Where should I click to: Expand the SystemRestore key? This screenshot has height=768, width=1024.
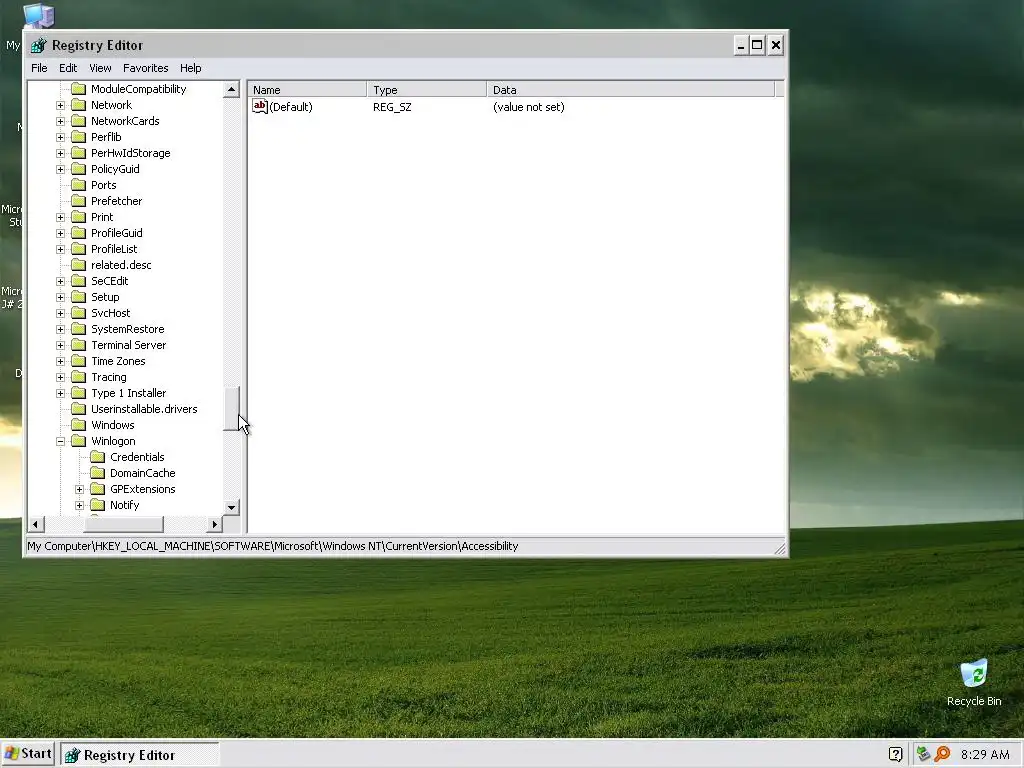(x=60, y=329)
